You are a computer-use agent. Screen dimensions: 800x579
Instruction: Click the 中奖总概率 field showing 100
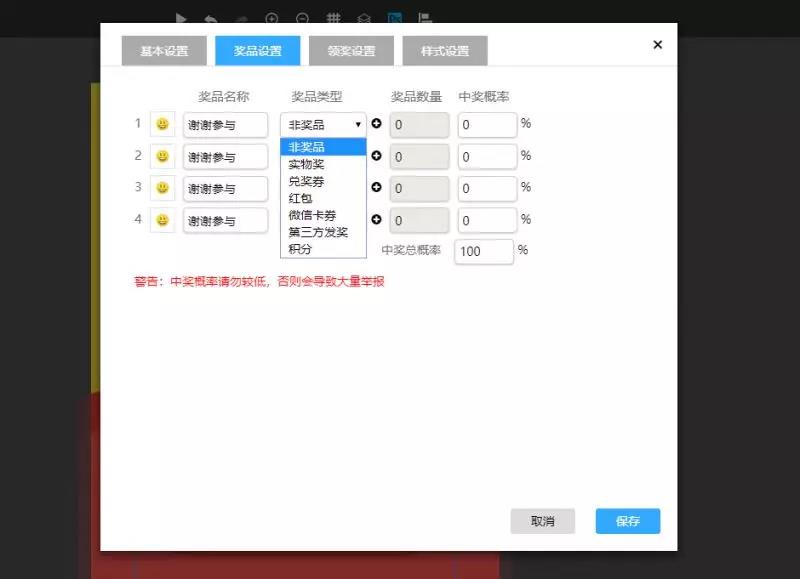pyautogui.click(x=484, y=251)
